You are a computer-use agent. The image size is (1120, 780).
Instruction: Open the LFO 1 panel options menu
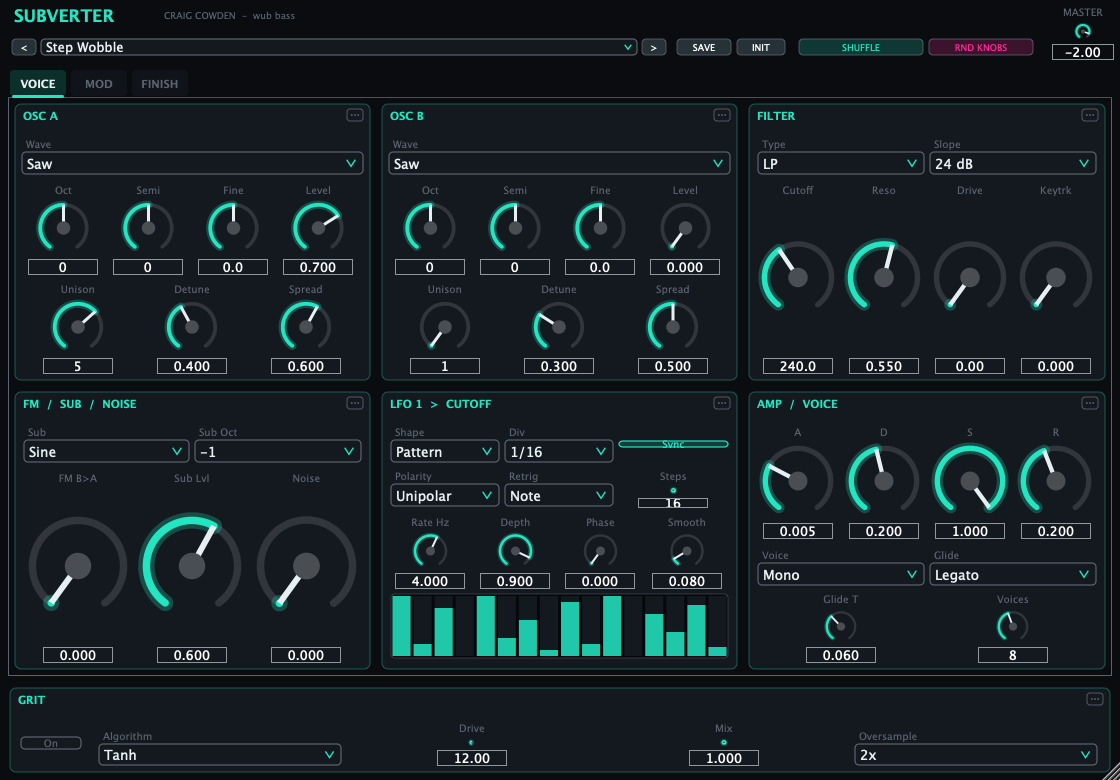tap(722, 403)
